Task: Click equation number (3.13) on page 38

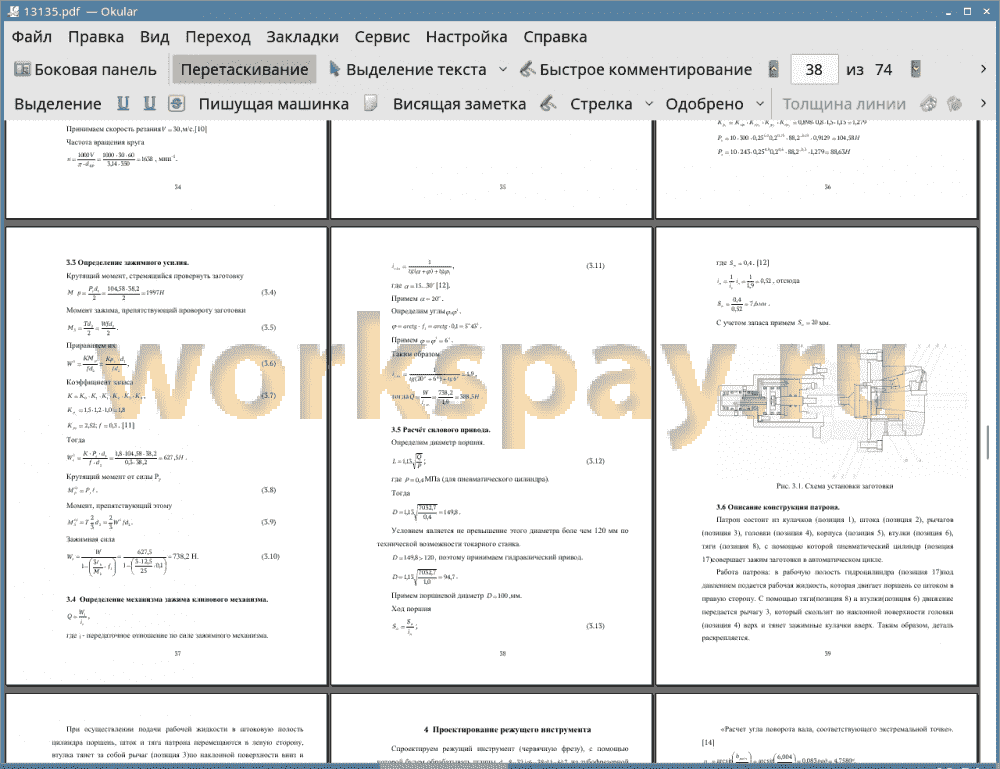Action: pos(595,626)
